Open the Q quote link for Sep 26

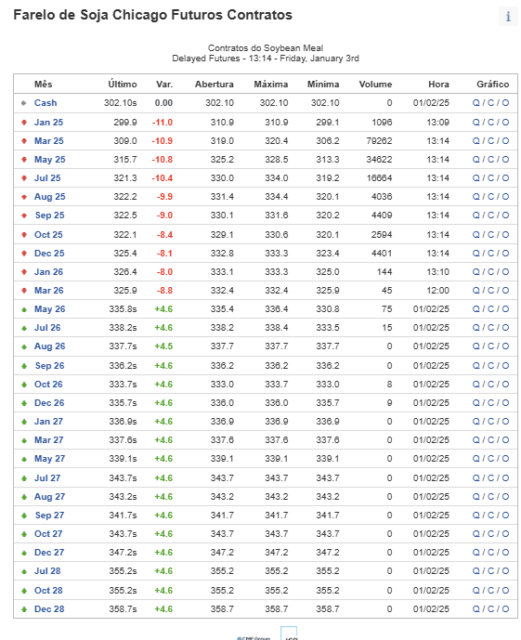click(476, 366)
